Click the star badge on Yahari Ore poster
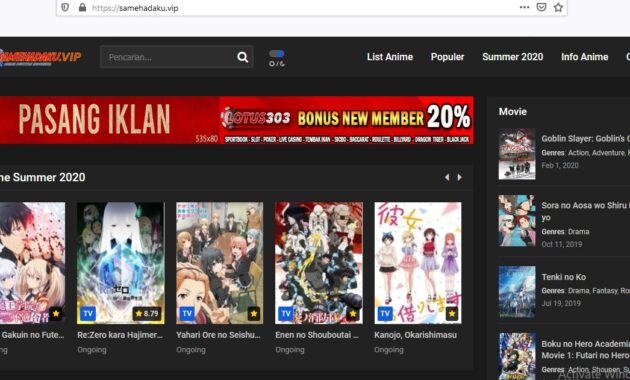This screenshot has height=380, width=630. click(x=254, y=313)
